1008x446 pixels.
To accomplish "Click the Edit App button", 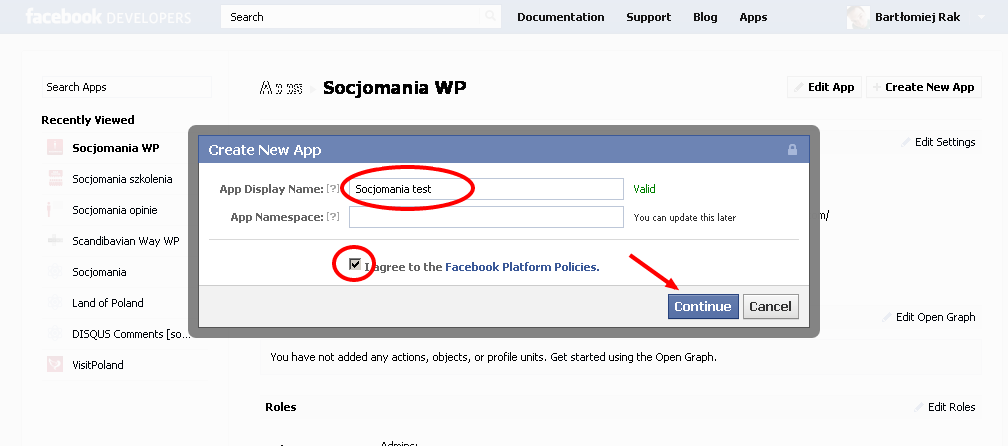I will [824, 87].
